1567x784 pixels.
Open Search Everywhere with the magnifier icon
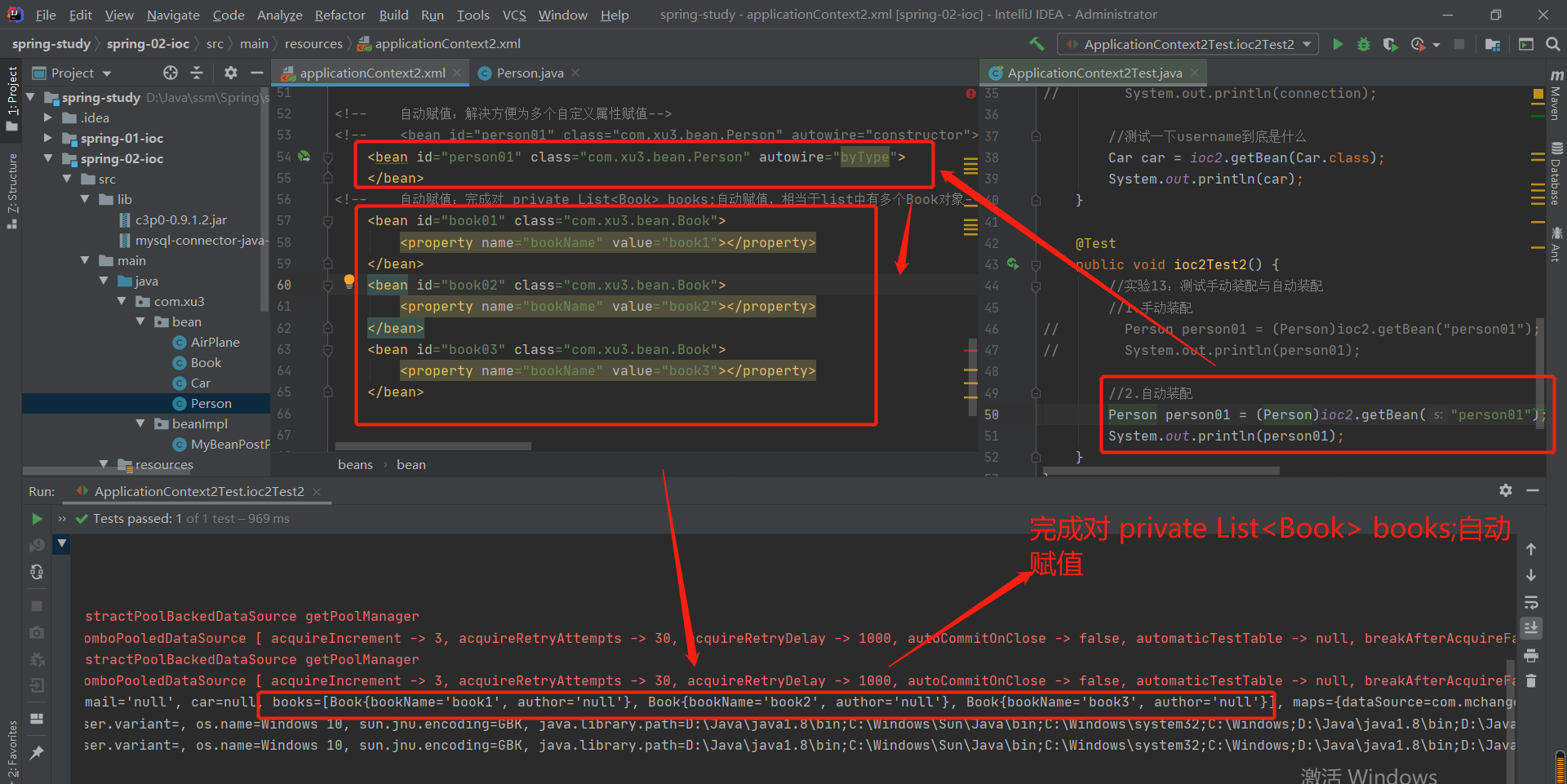(x=1552, y=44)
